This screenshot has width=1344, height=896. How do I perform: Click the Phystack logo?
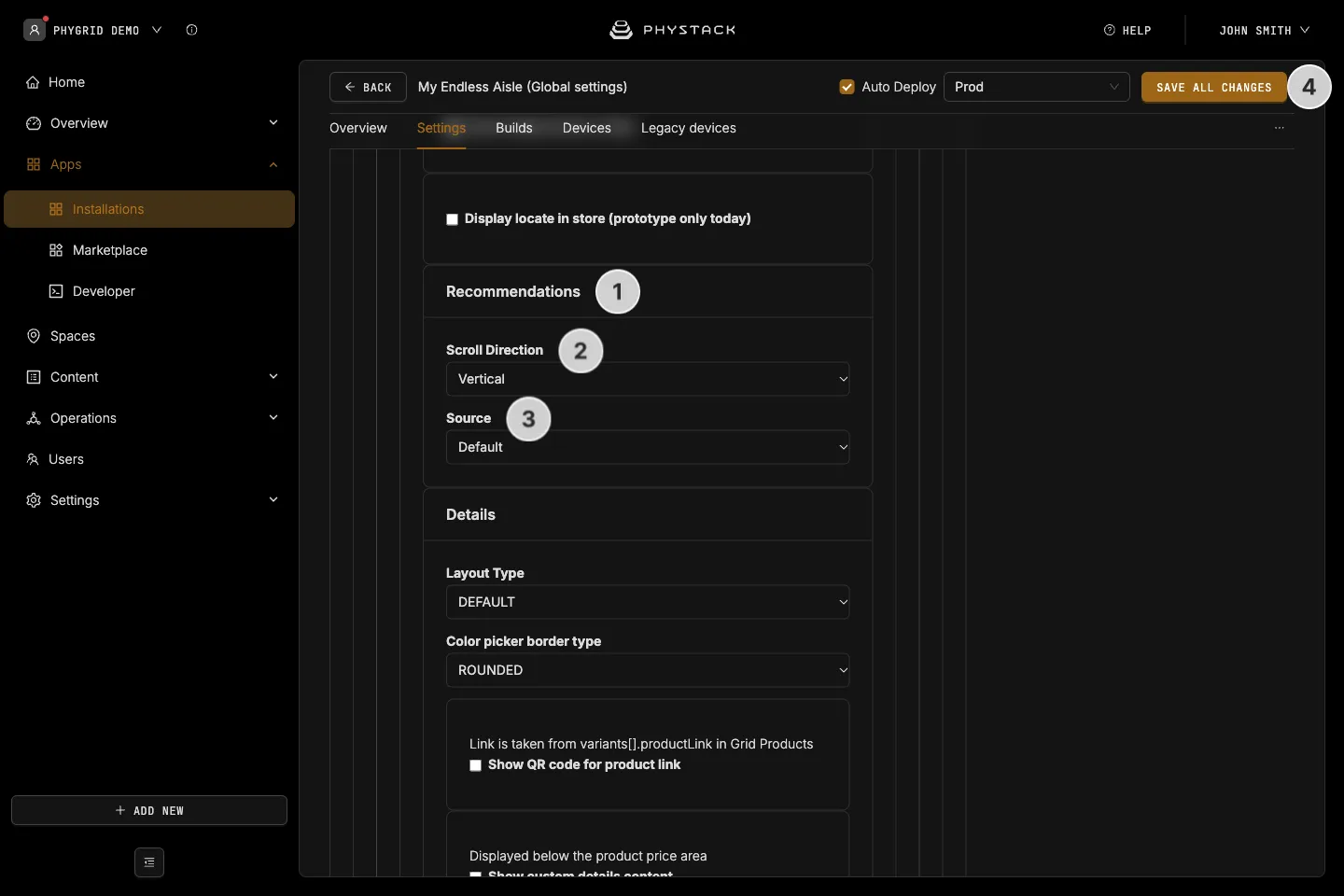coord(672,30)
